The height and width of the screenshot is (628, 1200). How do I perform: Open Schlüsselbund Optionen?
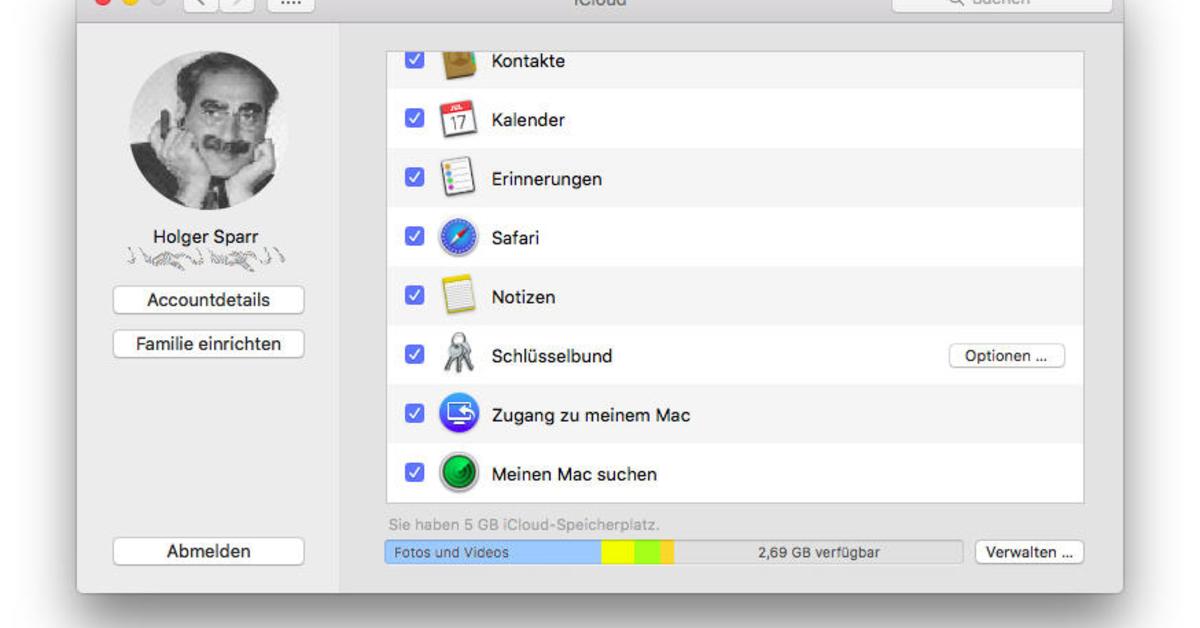(1006, 356)
